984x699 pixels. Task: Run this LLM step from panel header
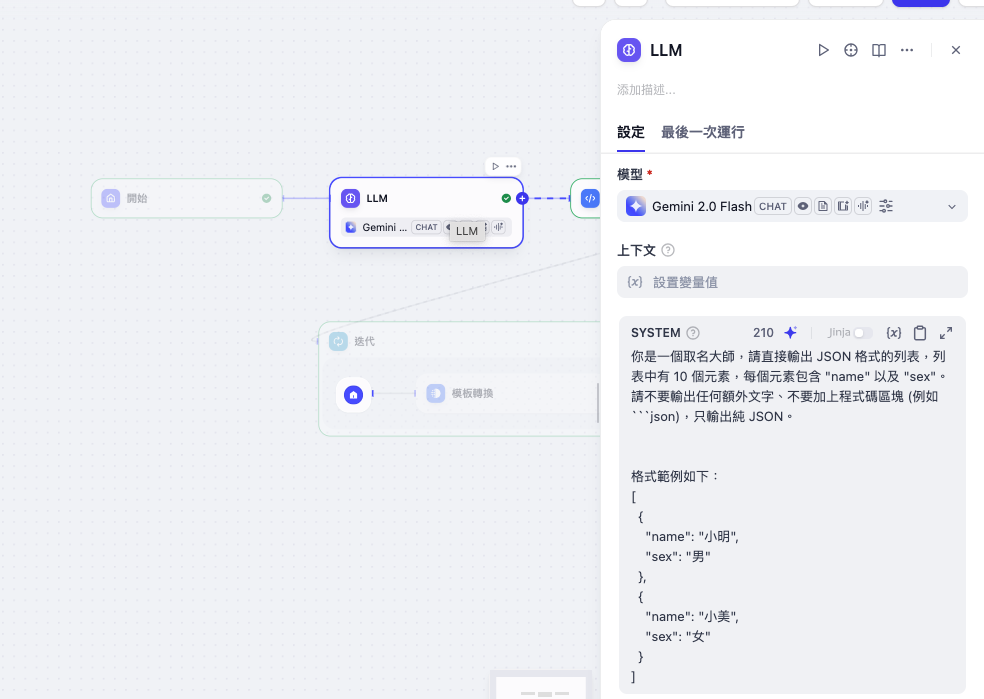coord(823,50)
